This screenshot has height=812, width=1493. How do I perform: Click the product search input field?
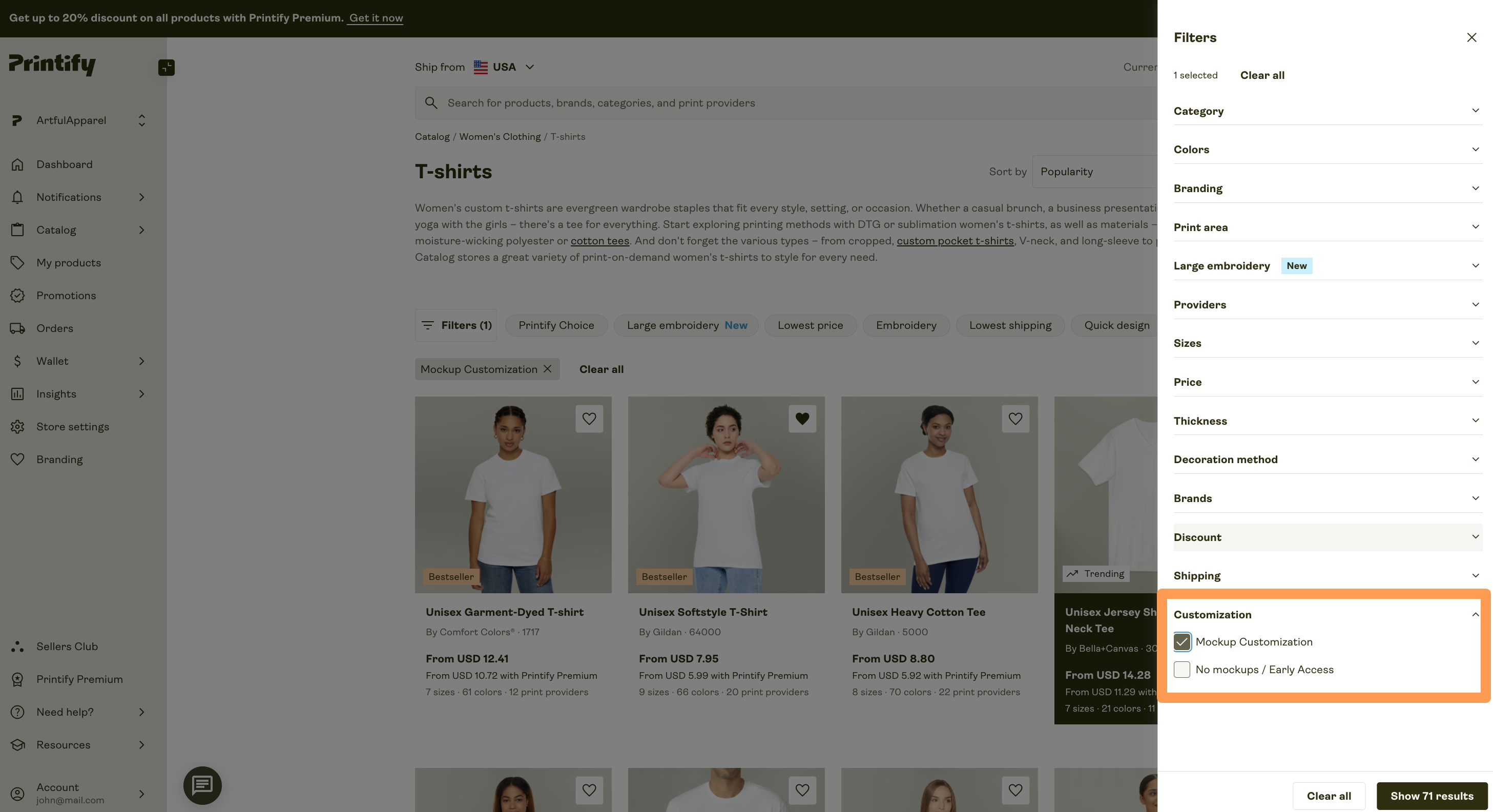tap(695, 102)
